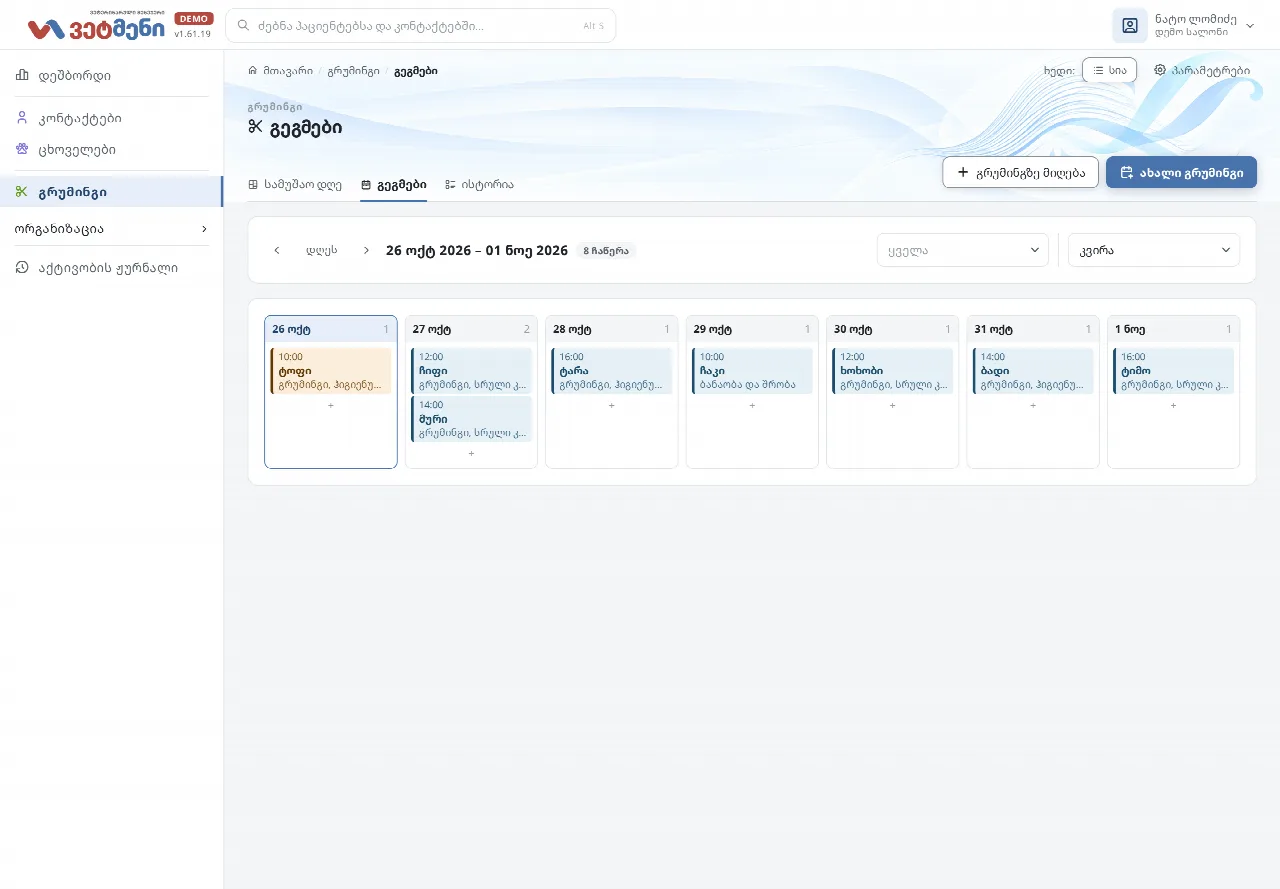Click the პარამეტრები gear icon
The image size is (1280, 889).
(1160, 70)
